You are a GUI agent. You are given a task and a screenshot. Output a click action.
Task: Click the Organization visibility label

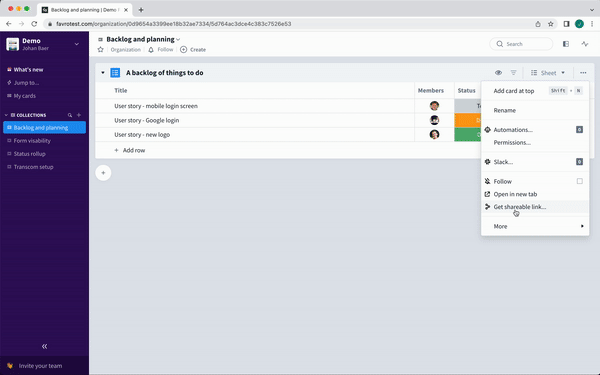pos(126,50)
